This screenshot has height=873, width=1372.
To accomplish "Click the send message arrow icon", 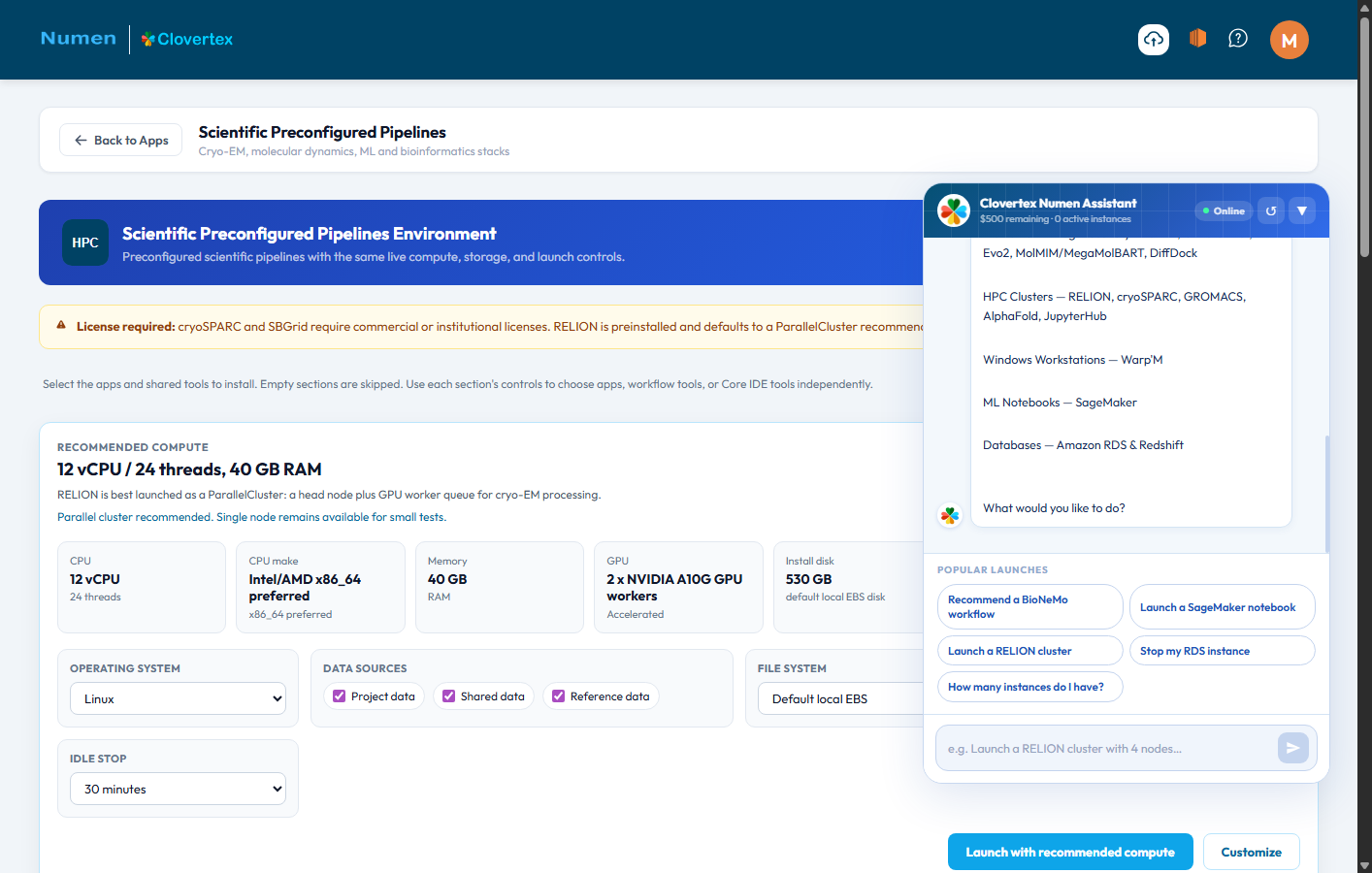I will (x=1293, y=748).
